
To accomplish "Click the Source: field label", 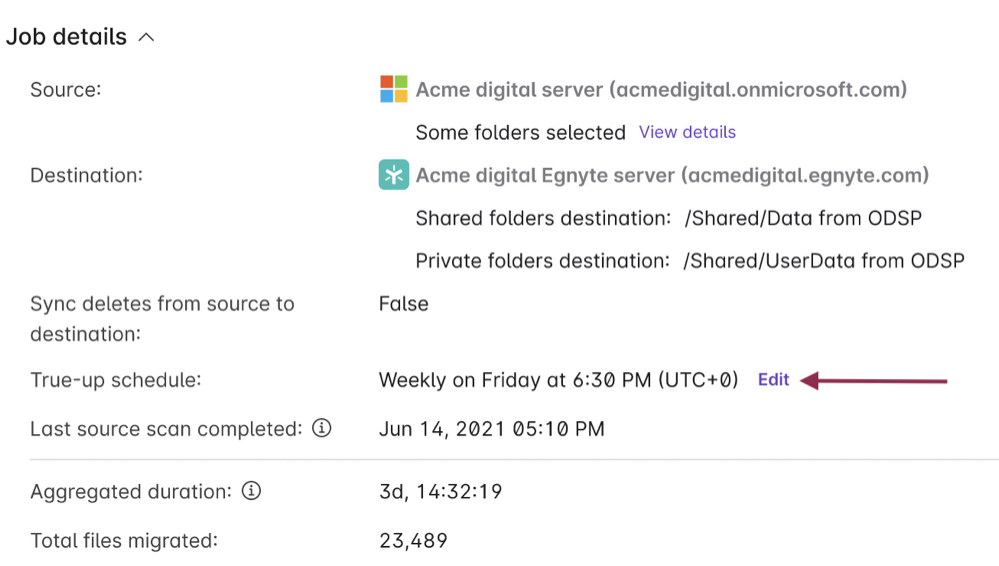I will (66, 90).
